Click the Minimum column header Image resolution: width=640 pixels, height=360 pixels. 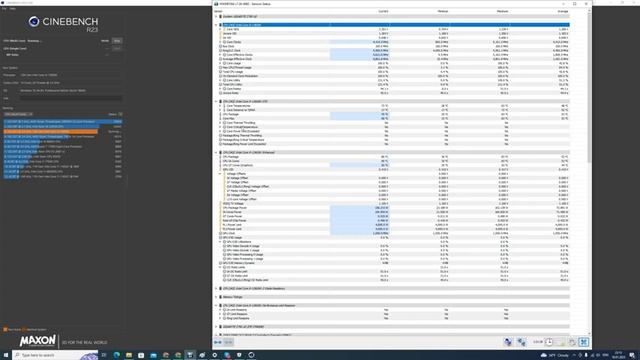tap(443, 11)
